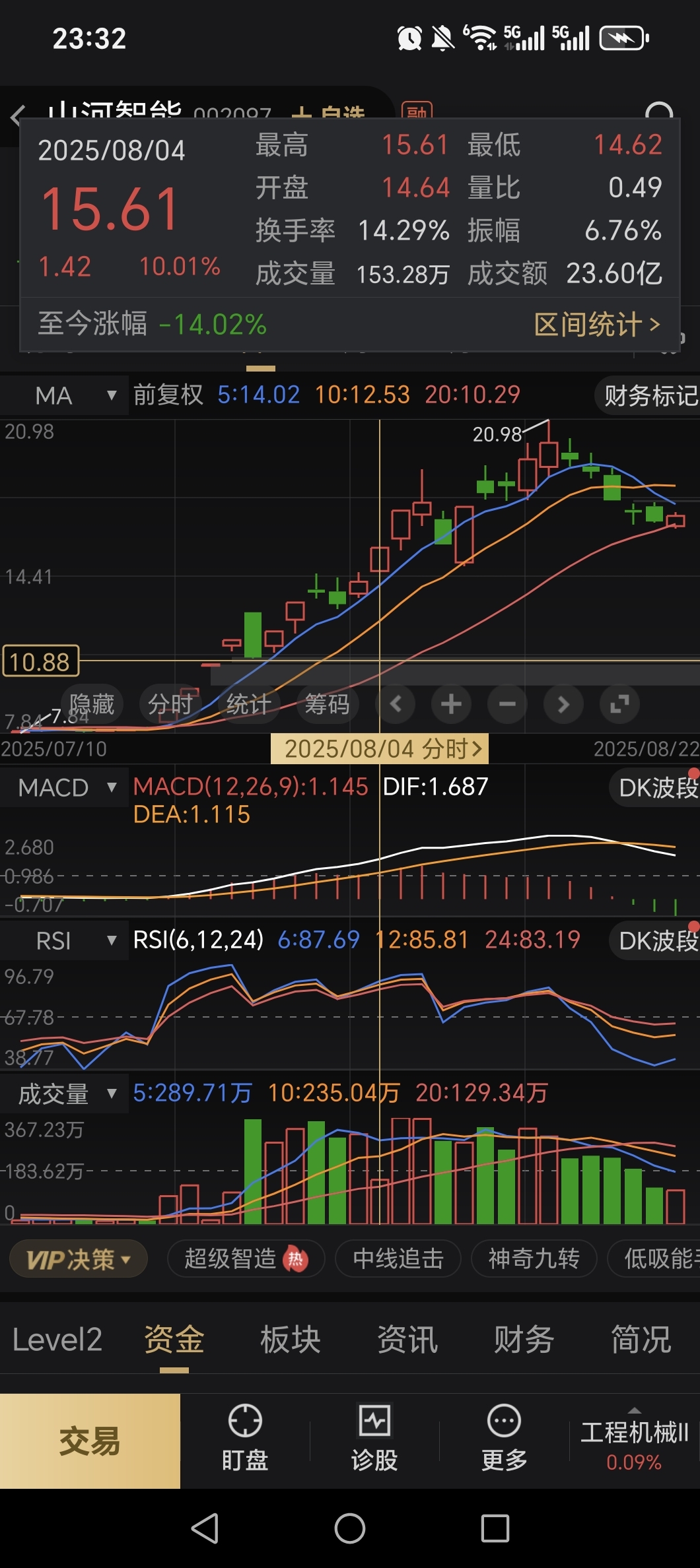Toggle 筹码 chip distribution
The width and height of the screenshot is (700, 1568).
tap(328, 704)
